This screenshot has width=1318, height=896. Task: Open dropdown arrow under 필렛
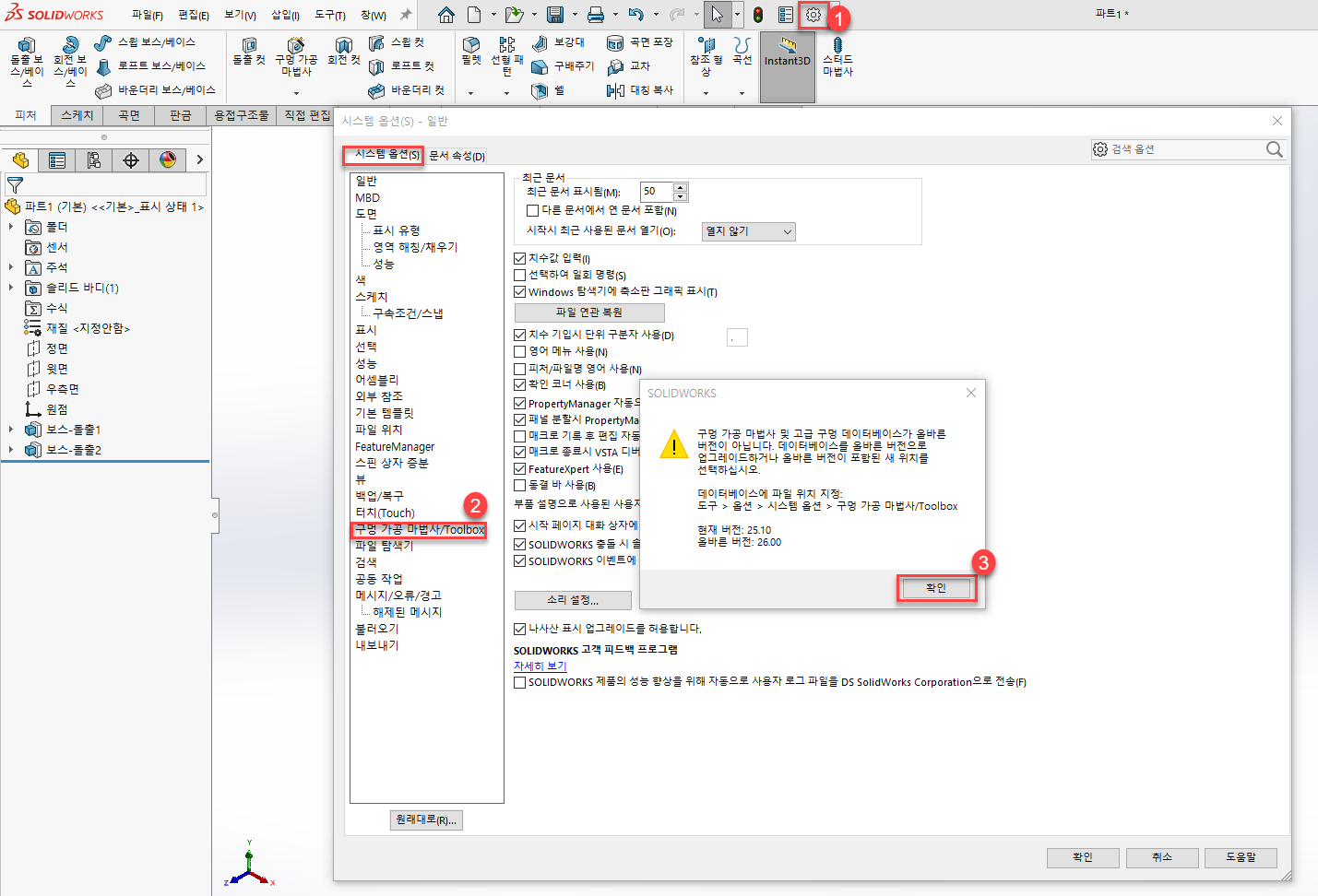(x=470, y=93)
